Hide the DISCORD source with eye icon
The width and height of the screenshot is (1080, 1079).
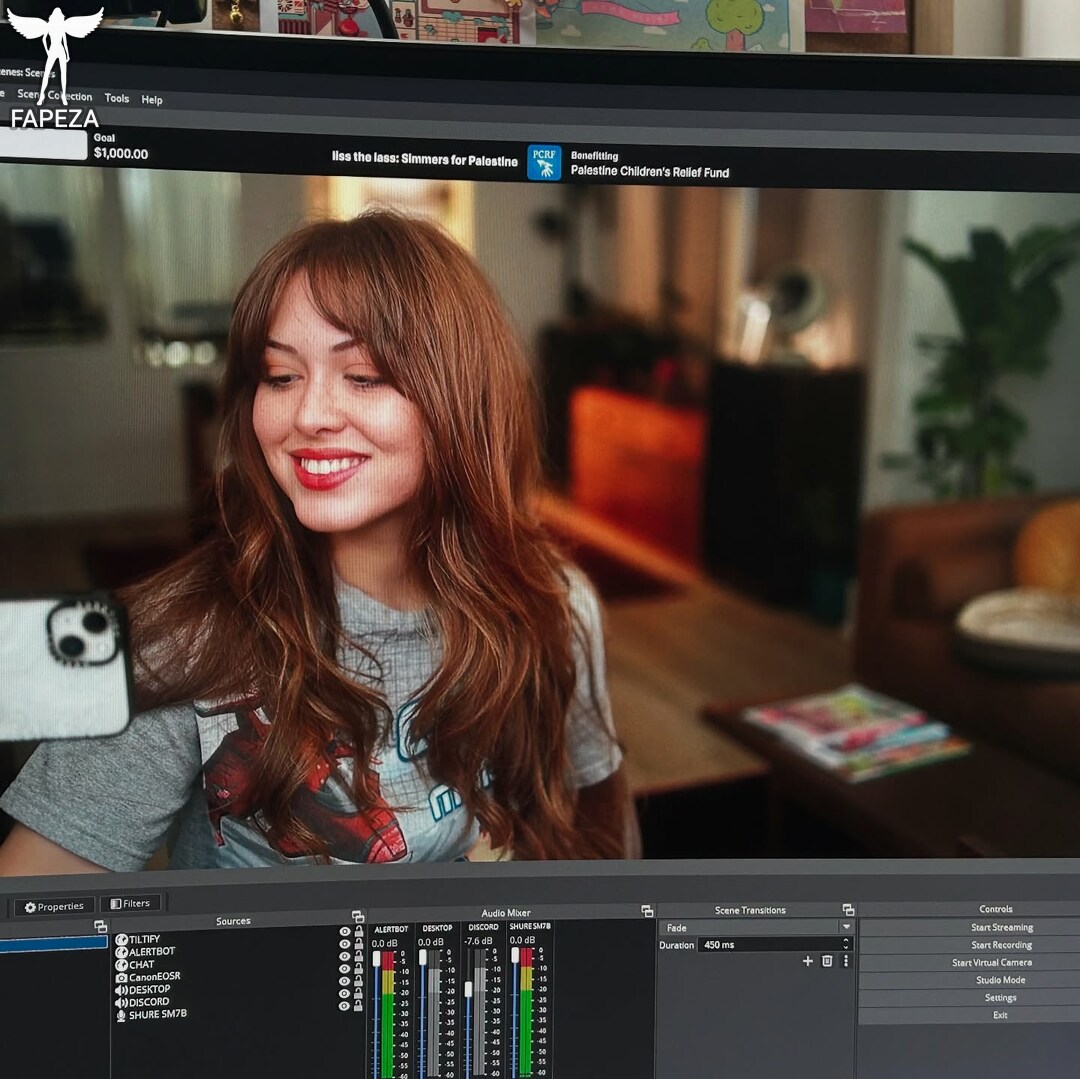pos(344,994)
